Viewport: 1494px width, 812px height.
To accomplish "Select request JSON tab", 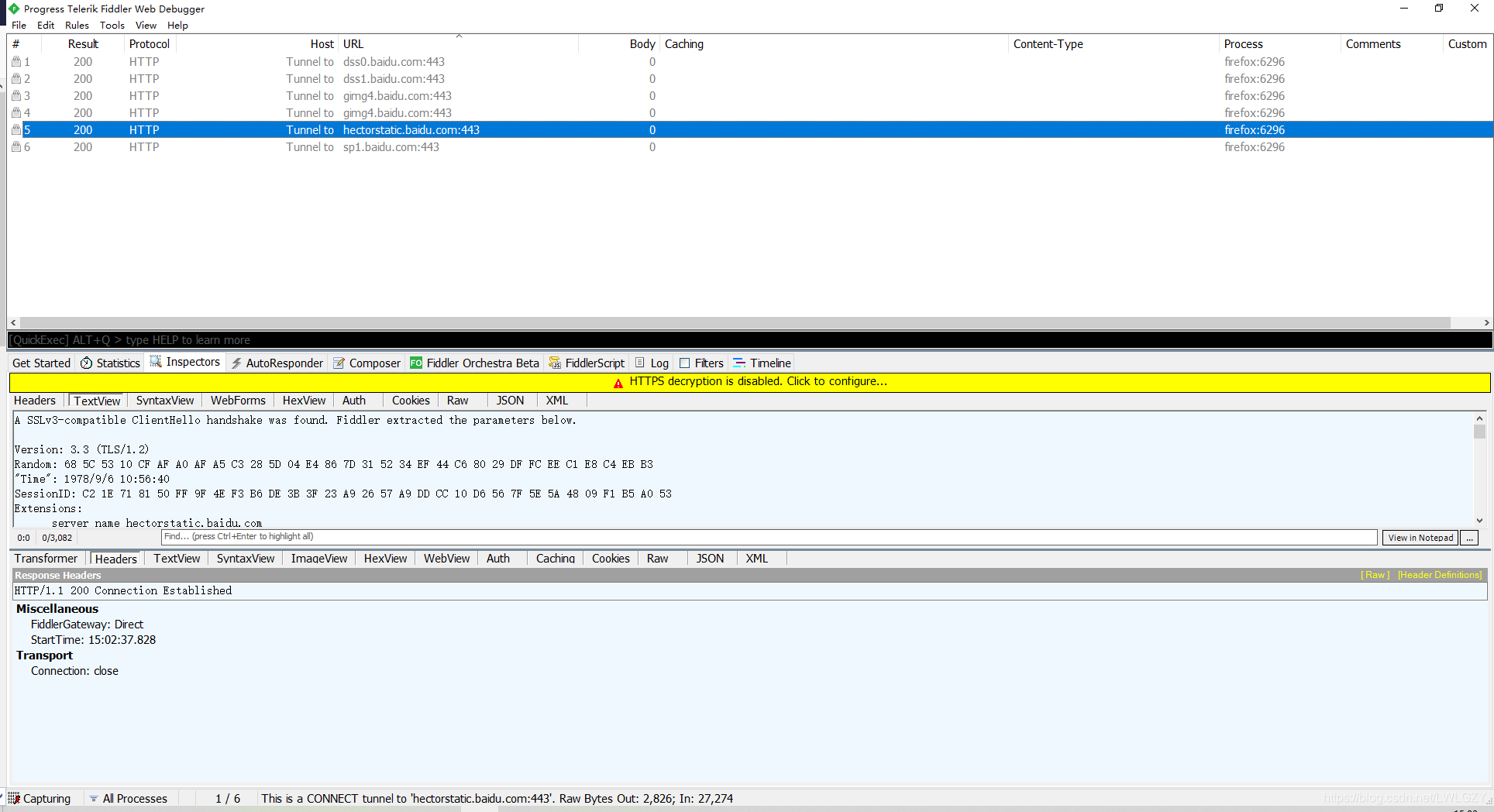I will click(x=510, y=401).
